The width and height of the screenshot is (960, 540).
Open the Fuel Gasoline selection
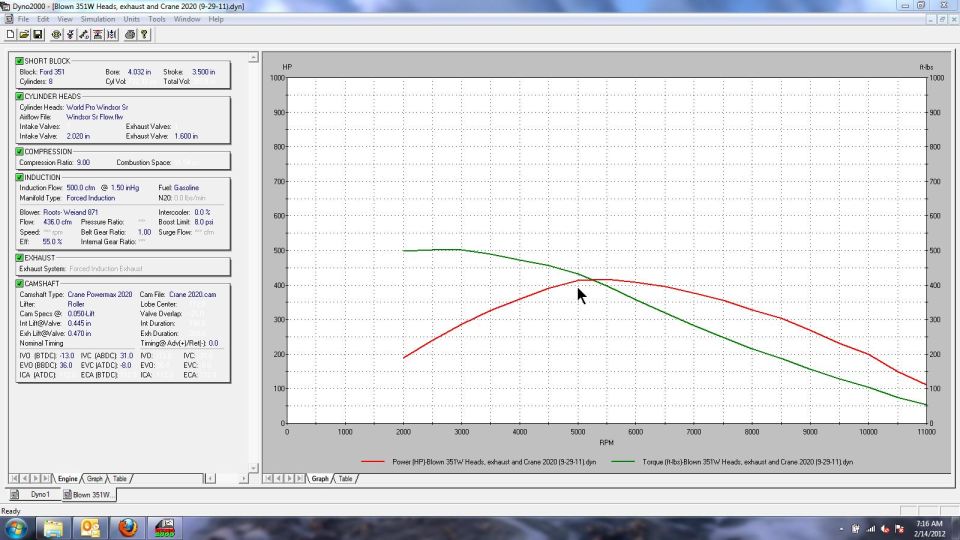pos(186,187)
